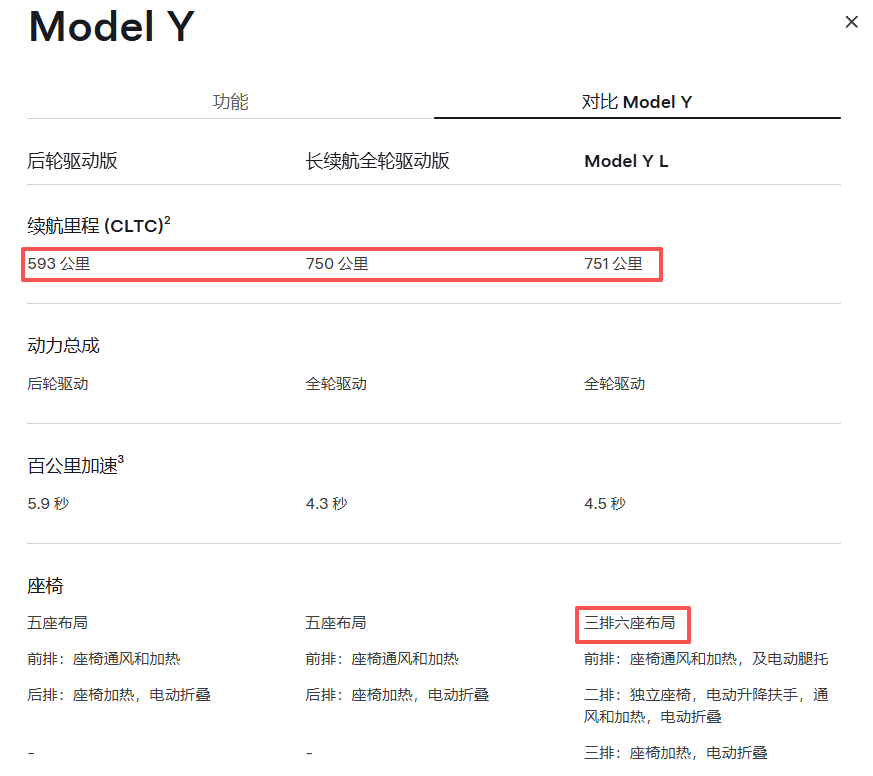The width and height of the screenshot is (873, 776).
Task: Click the 三排:座椅加热,电动折叠 text
Action: [676, 753]
